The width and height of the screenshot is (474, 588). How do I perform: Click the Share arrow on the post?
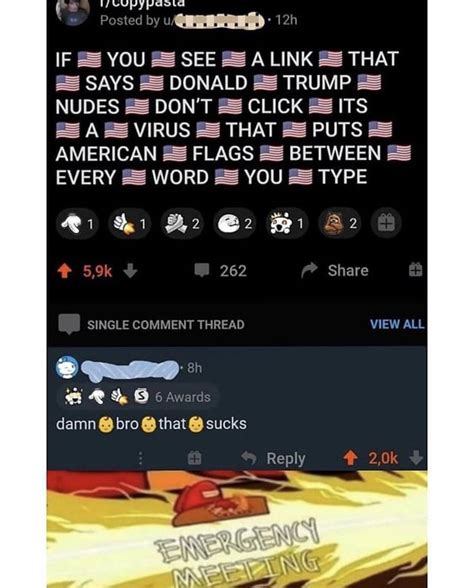click(309, 270)
